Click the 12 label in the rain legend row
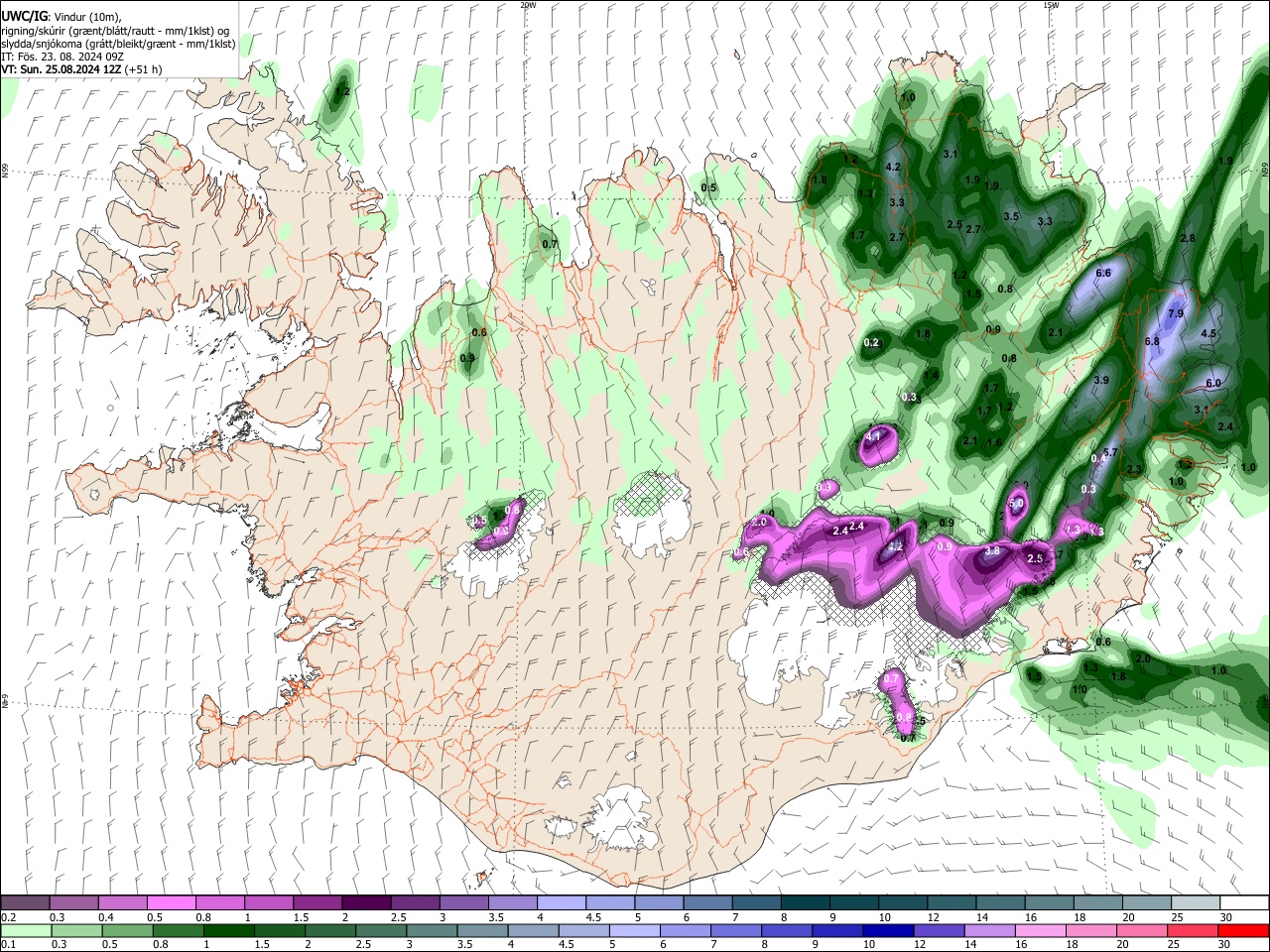The image size is (1270, 952). (920, 945)
